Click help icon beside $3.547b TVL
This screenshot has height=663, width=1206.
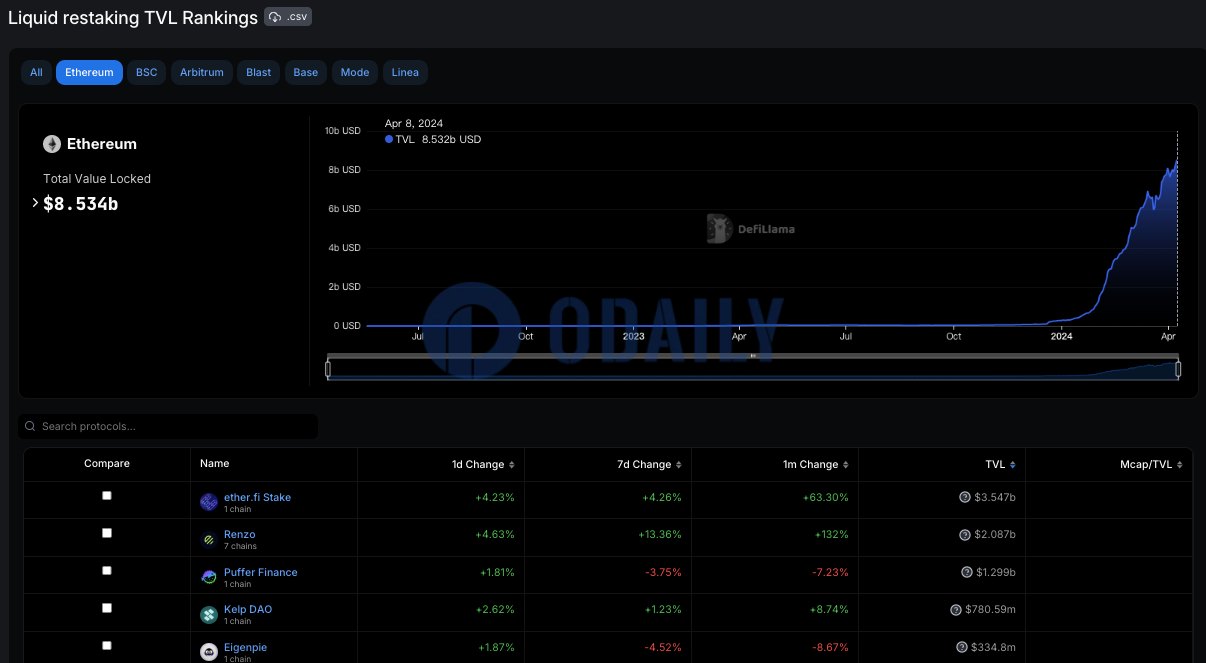[x=965, y=497]
